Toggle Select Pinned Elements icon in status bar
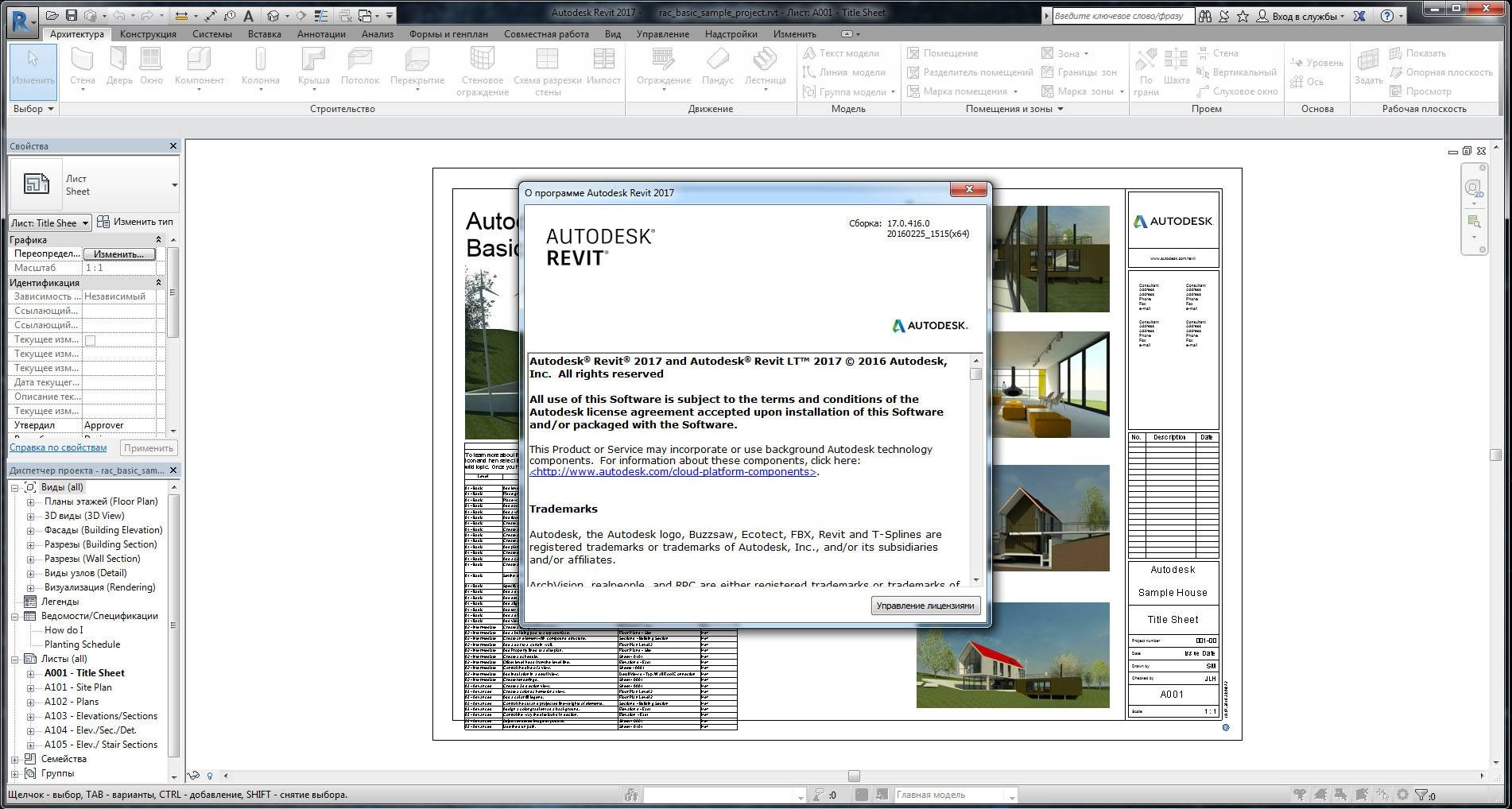 pos(1341,795)
